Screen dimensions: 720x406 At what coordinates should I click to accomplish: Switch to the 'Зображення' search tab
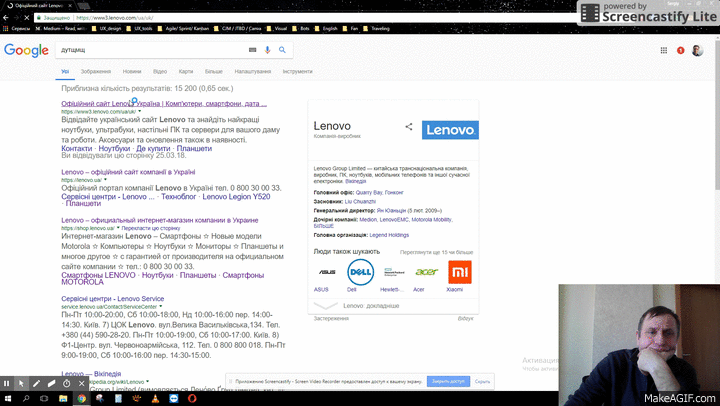click(96, 72)
